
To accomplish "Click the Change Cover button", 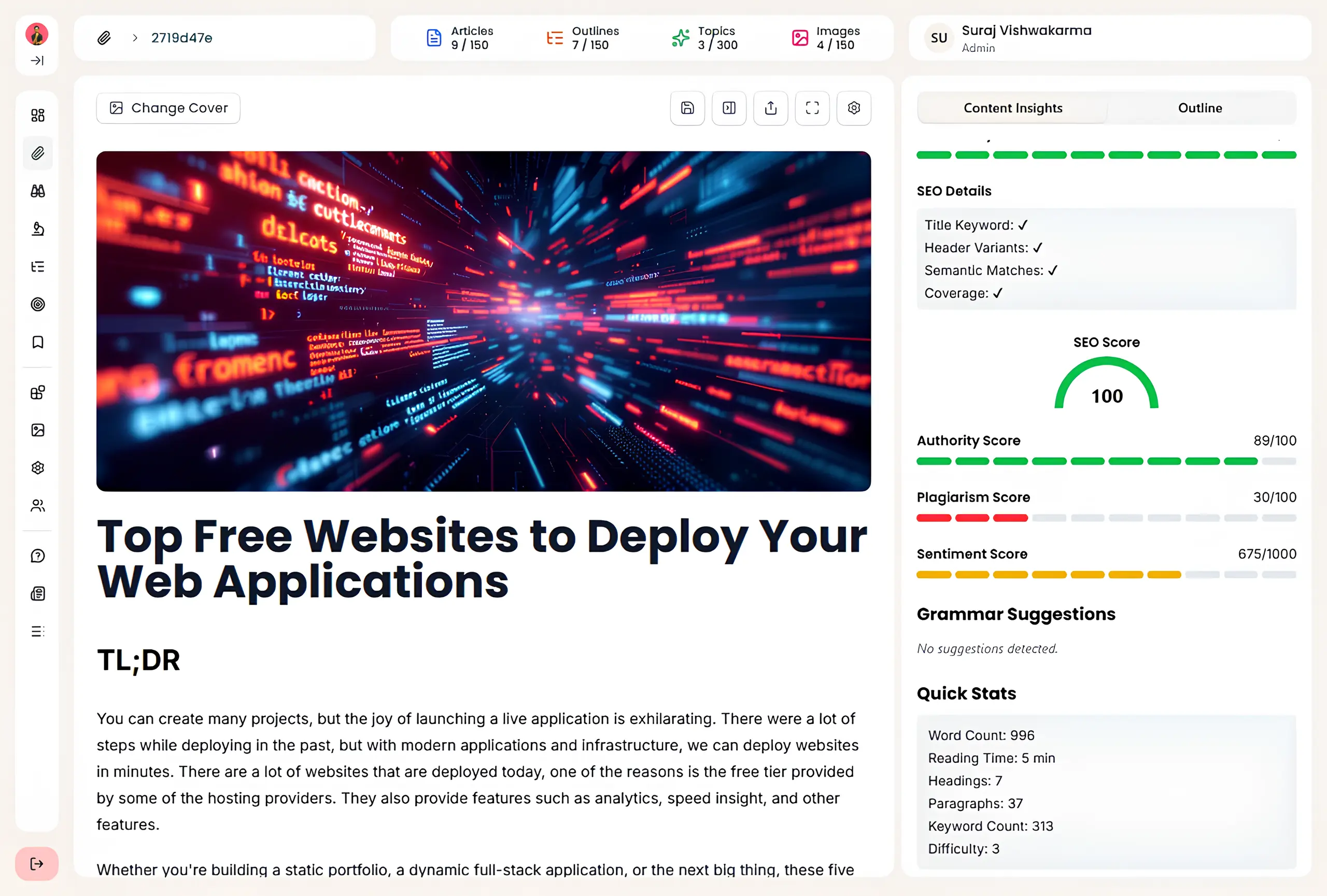I will 168,108.
